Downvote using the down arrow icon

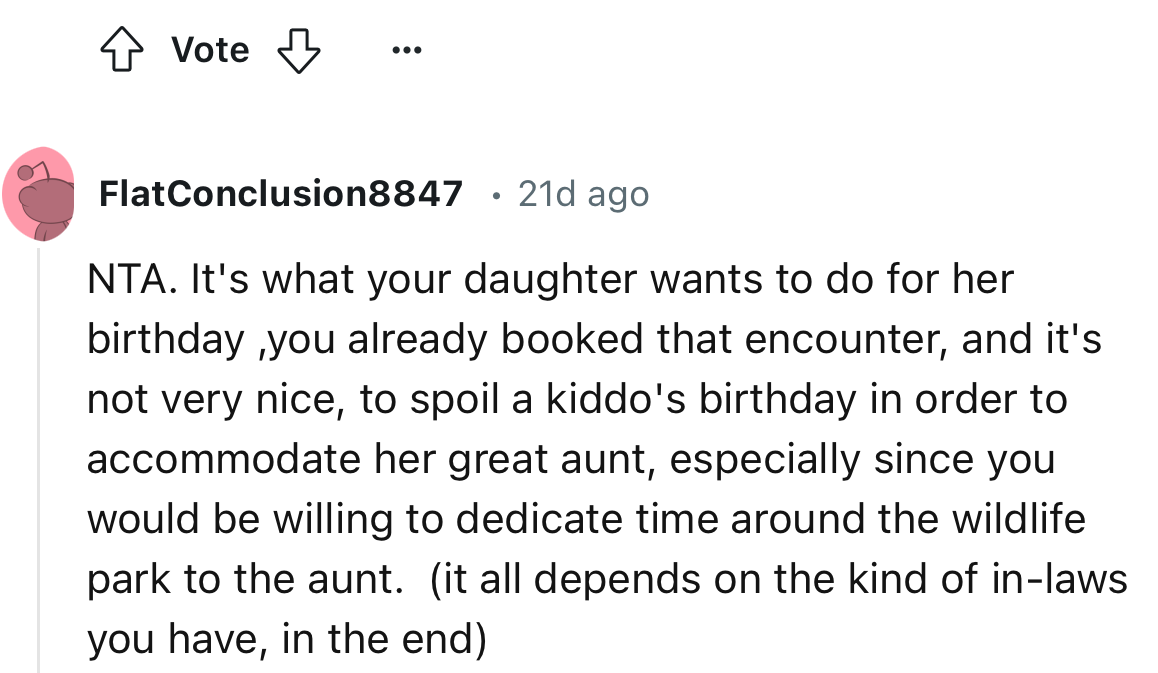(298, 49)
